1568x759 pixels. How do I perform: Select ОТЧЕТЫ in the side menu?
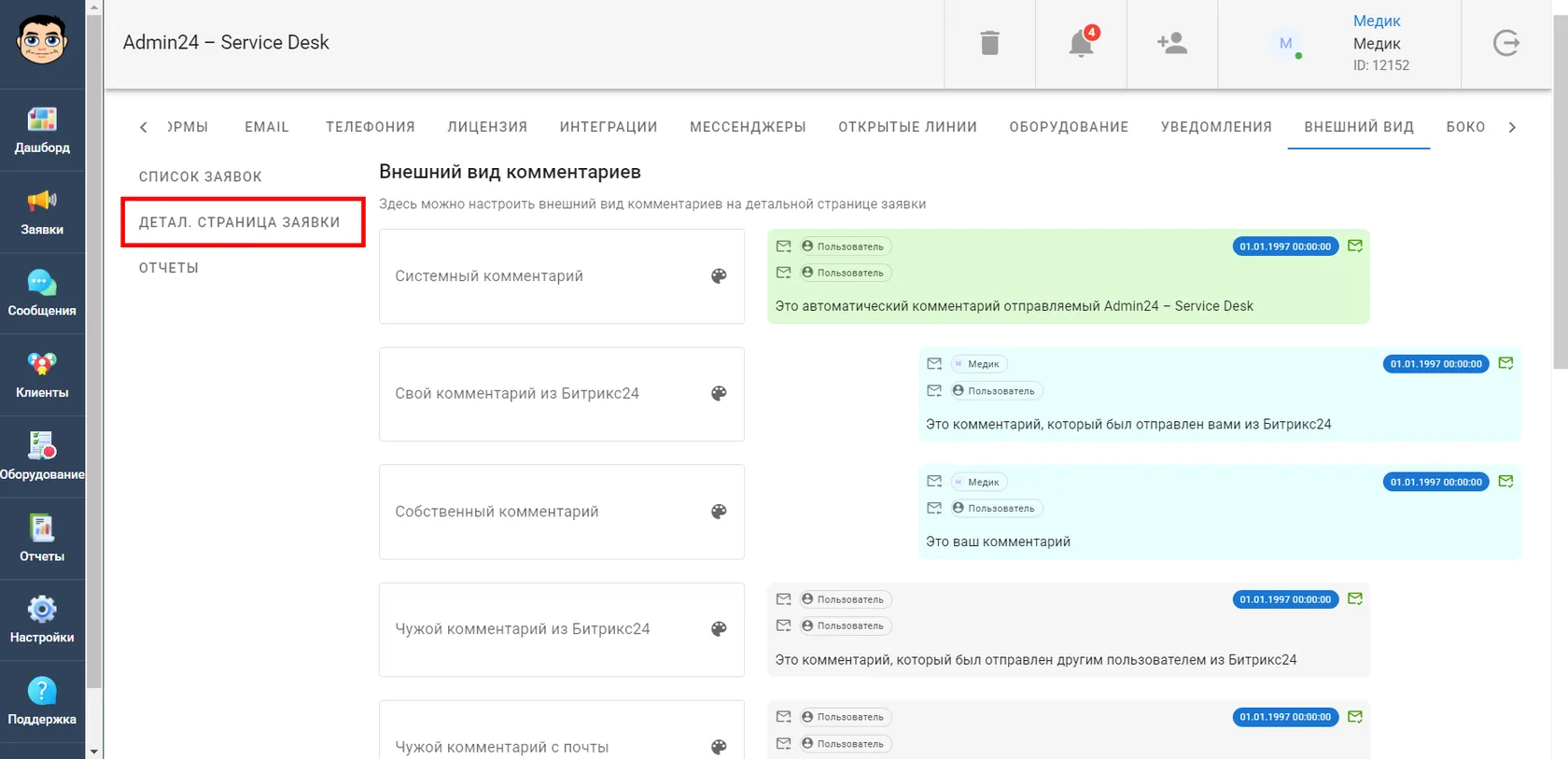[x=169, y=268]
